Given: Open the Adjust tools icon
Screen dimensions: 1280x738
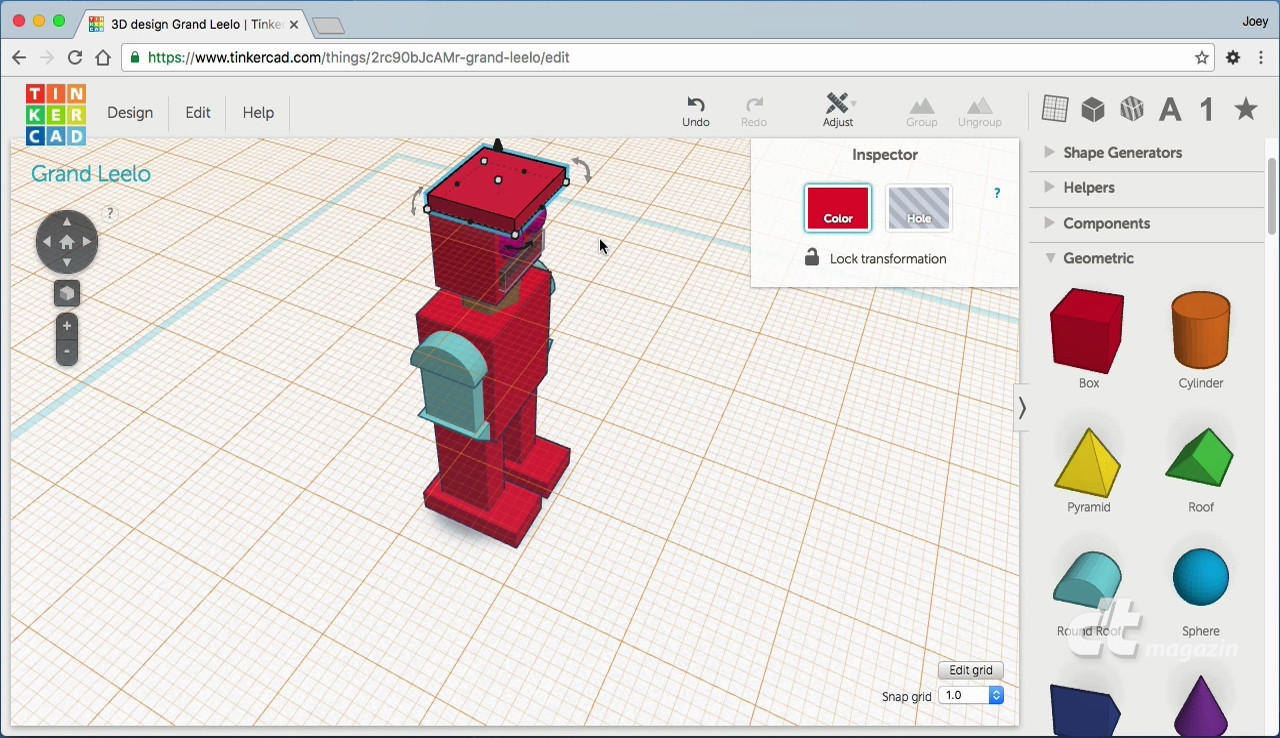Looking at the screenshot, I should point(837,104).
